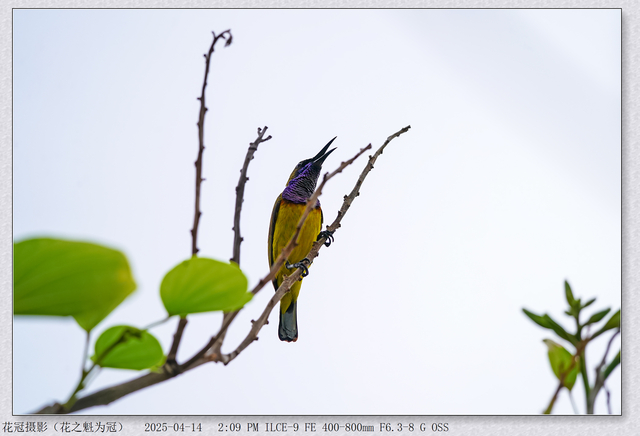
Task: Click the date "2025-04-14"
Action: click(173, 427)
